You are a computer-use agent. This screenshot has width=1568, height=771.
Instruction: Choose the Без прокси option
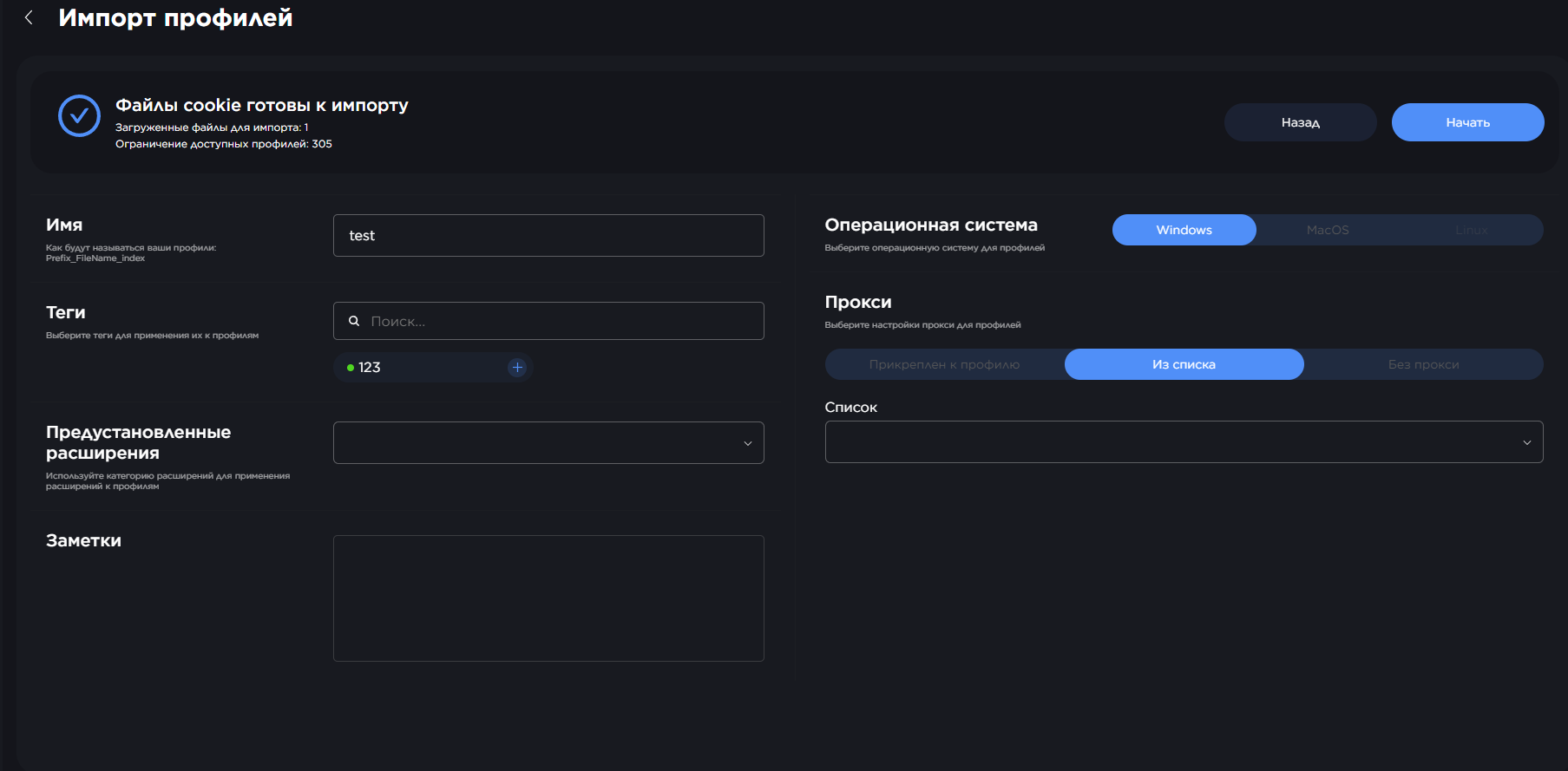(x=1423, y=364)
